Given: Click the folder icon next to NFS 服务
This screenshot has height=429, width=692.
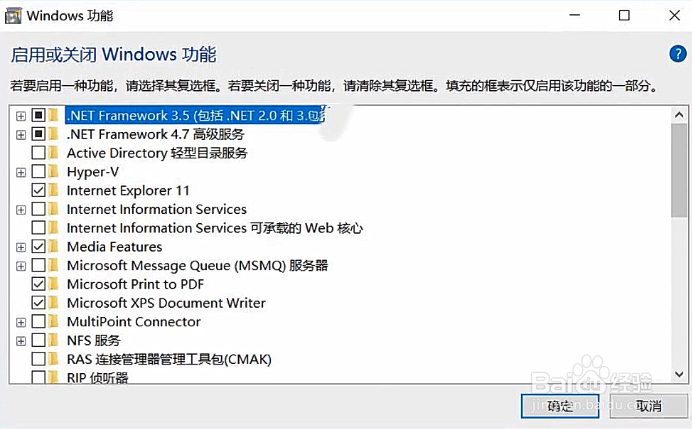Looking at the screenshot, I should coord(53,340).
